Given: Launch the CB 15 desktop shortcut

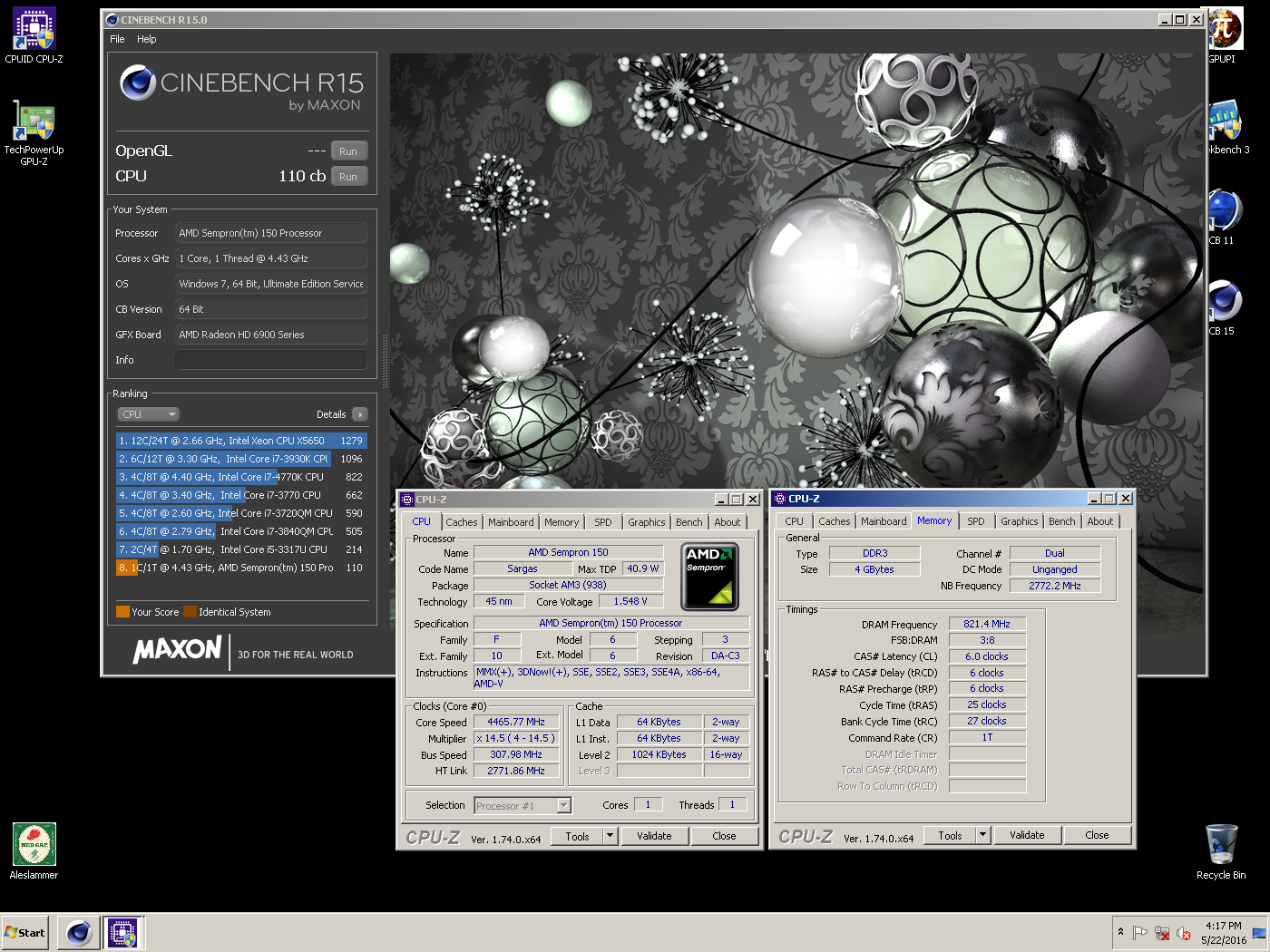Looking at the screenshot, I should (x=1224, y=307).
